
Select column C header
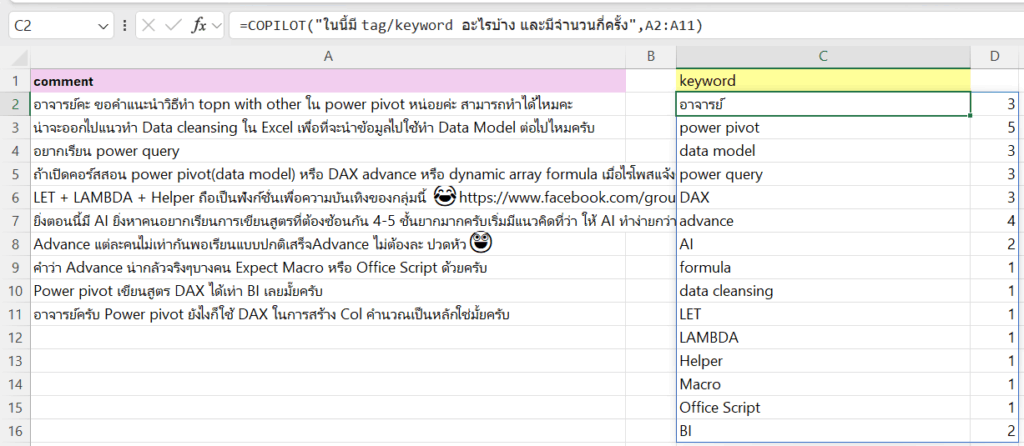(822, 57)
